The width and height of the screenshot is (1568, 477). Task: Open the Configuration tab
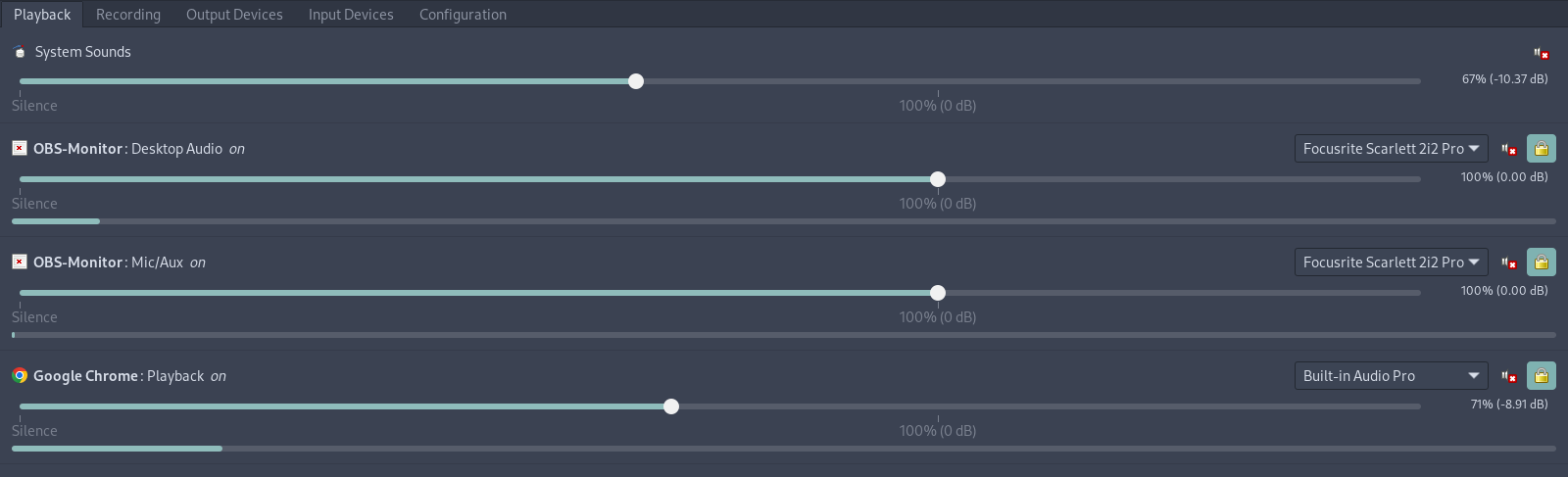pyautogui.click(x=463, y=15)
